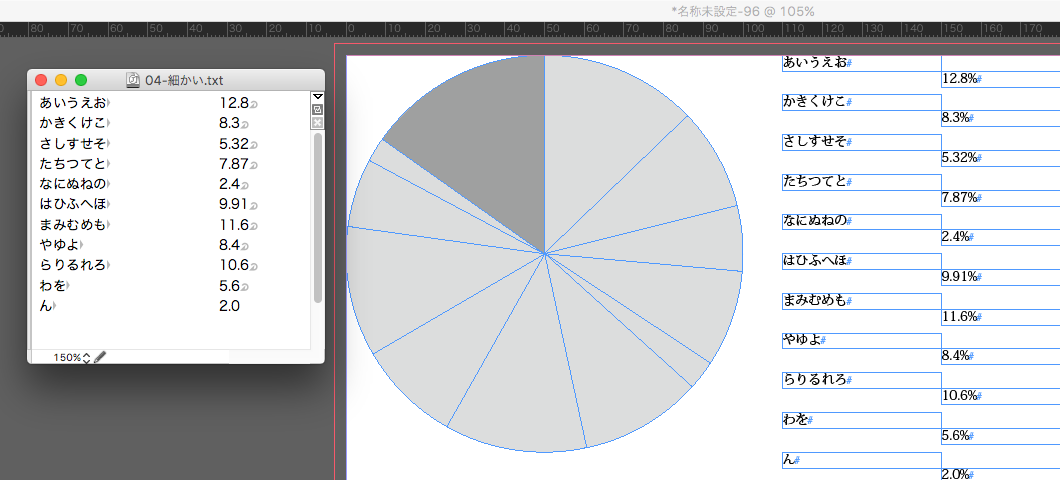The image size is (1060, 480).
Task: Click the 10.6% text frame
Action: click(x=1000, y=396)
